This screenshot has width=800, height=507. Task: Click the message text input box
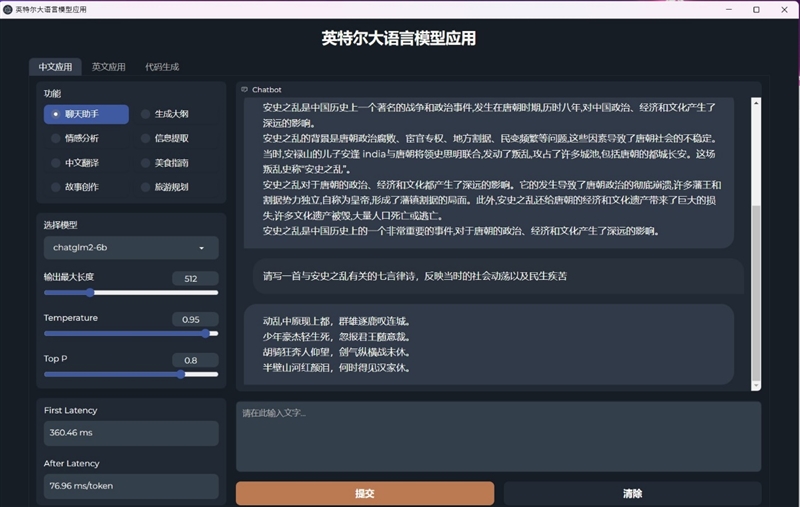pos(498,436)
